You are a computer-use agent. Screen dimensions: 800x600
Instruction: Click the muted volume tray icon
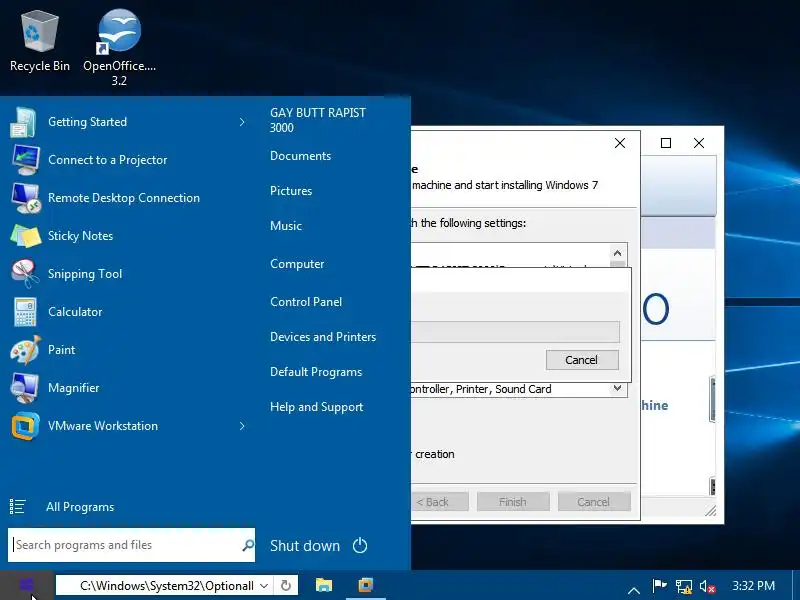(707, 586)
